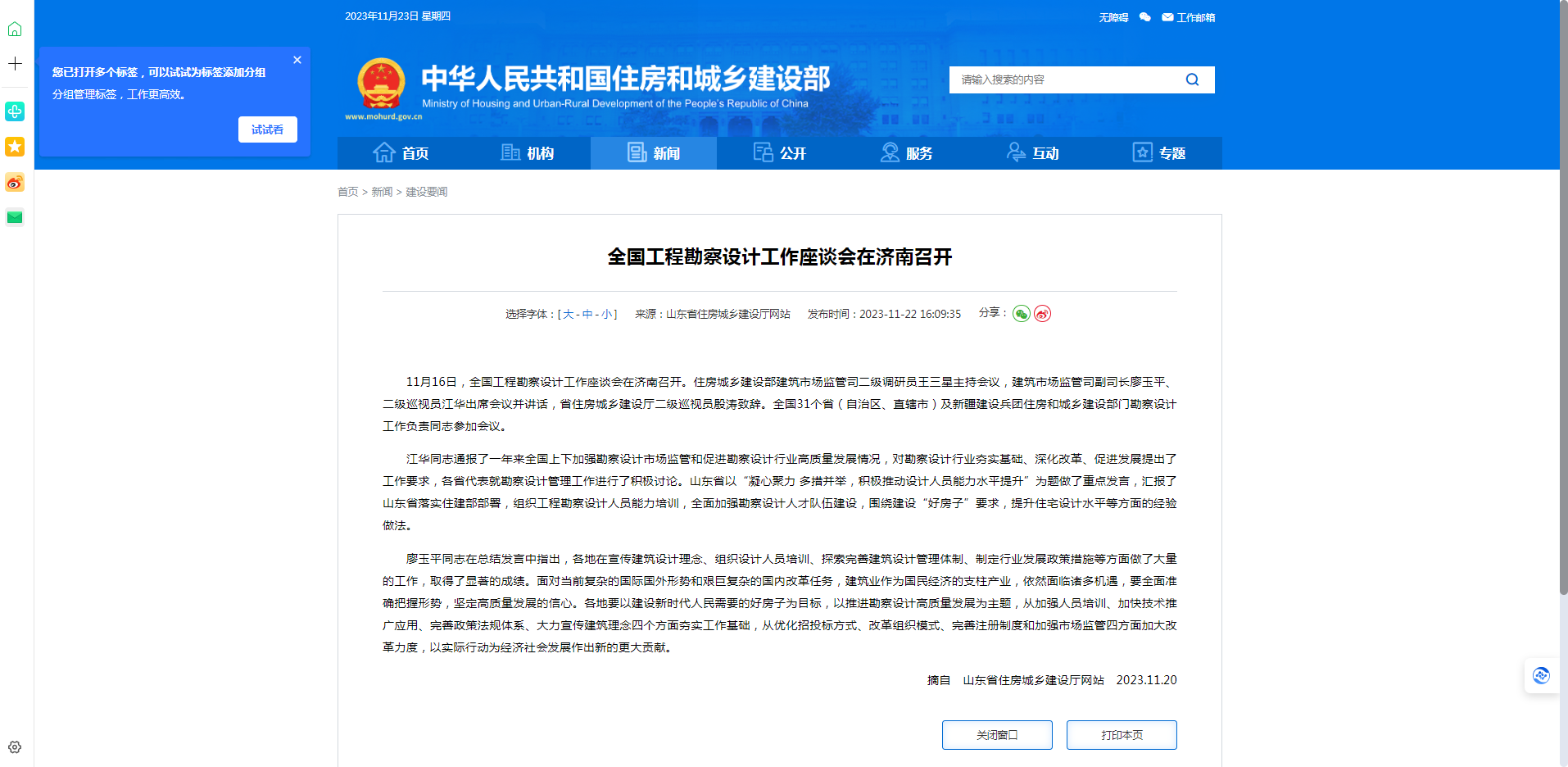1568x767 pixels.
Task: Open the 无障碍 accessibility link
Action: pos(1113,17)
